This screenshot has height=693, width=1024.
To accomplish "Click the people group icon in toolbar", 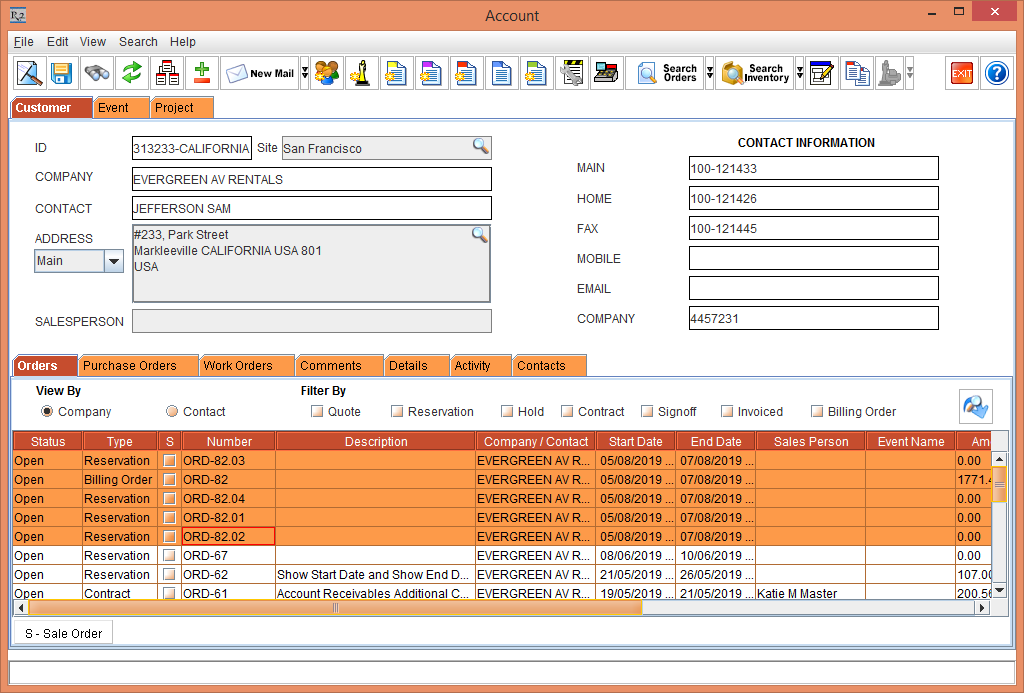I will [326, 74].
